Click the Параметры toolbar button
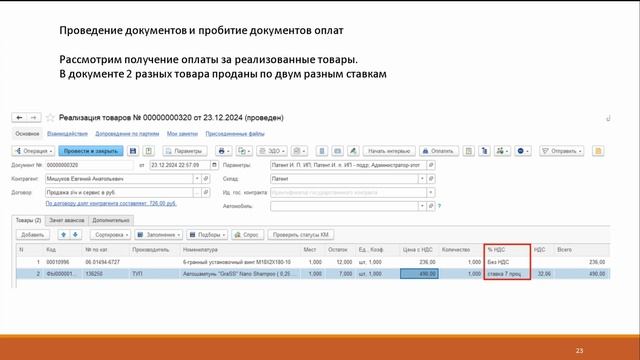Image resolution: width=640 pixels, height=360 pixels. (x=185, y=151)
